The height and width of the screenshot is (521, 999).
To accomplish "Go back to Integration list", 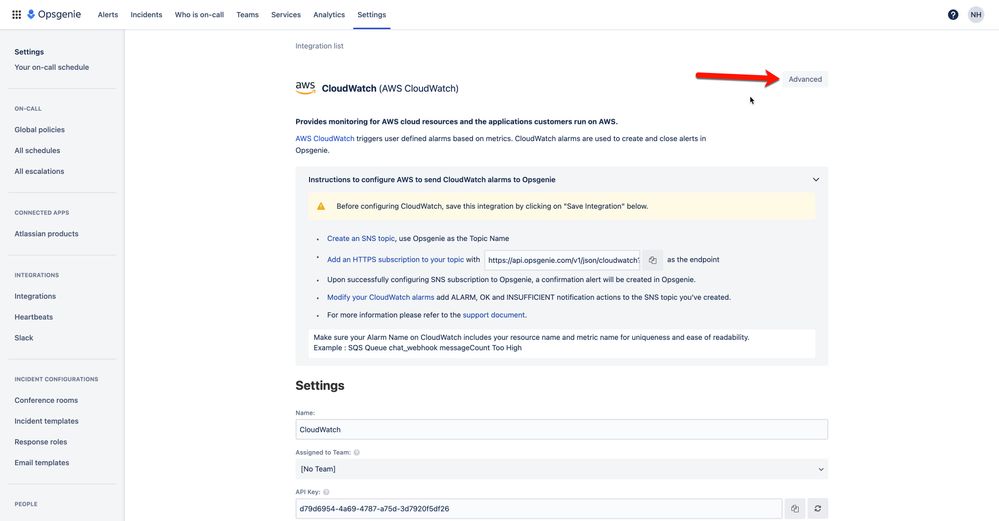I will 319,46.
